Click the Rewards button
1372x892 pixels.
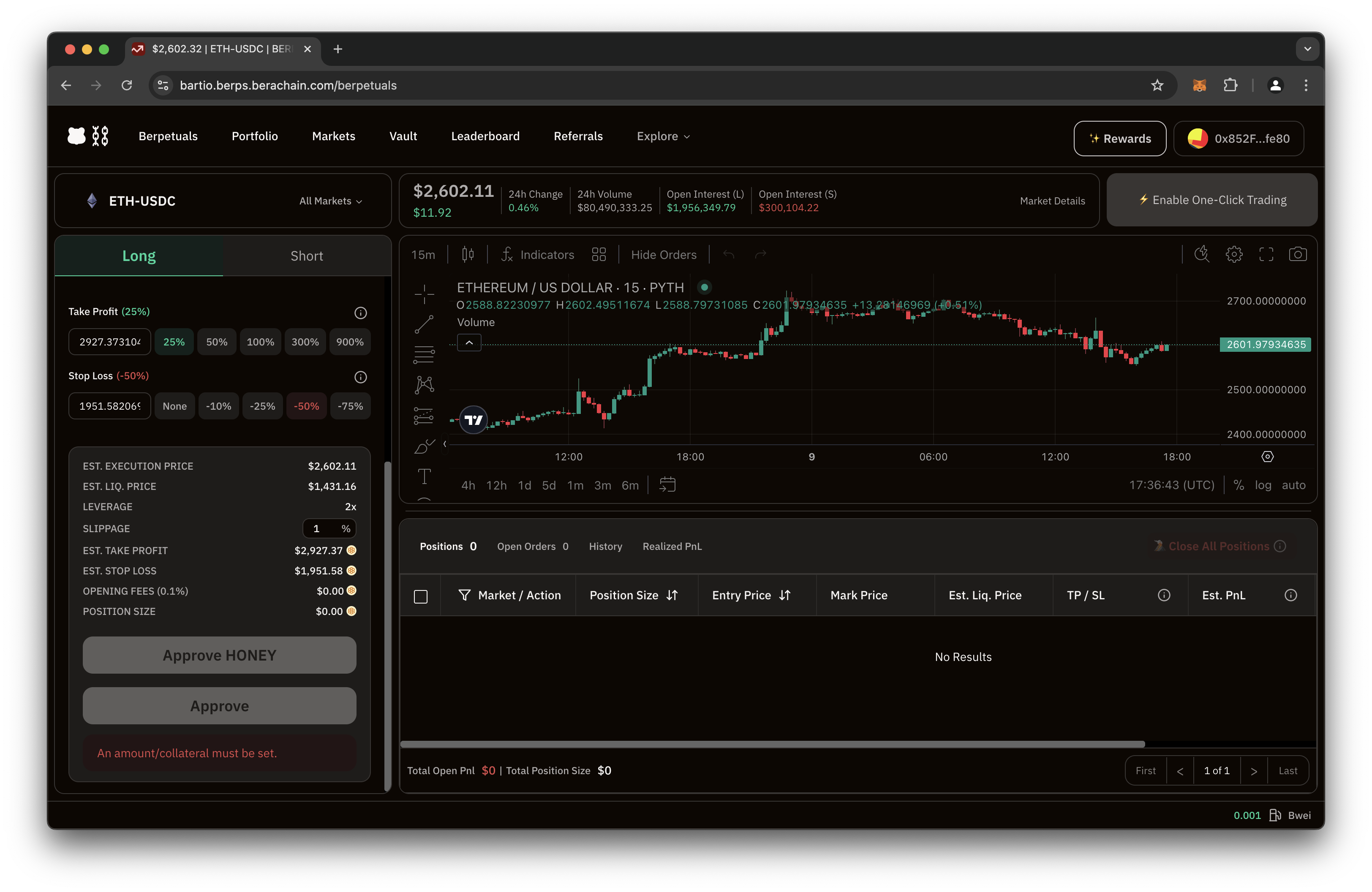(1119, 139)
